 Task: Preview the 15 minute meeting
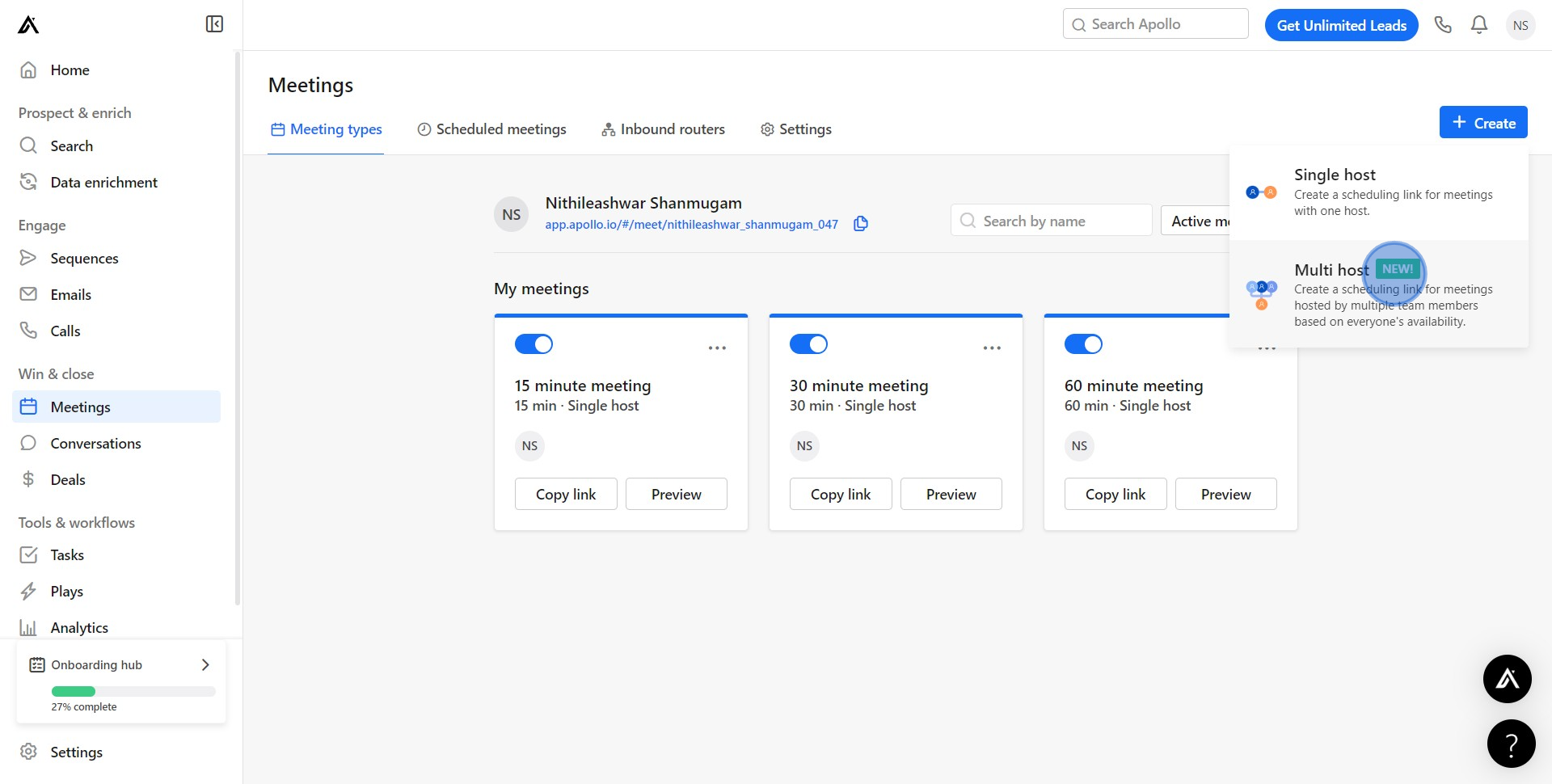click(x=677, y=495)
